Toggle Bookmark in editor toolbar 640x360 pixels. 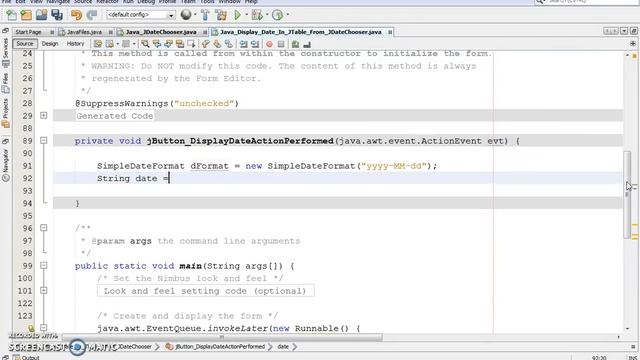pos(229,44)
